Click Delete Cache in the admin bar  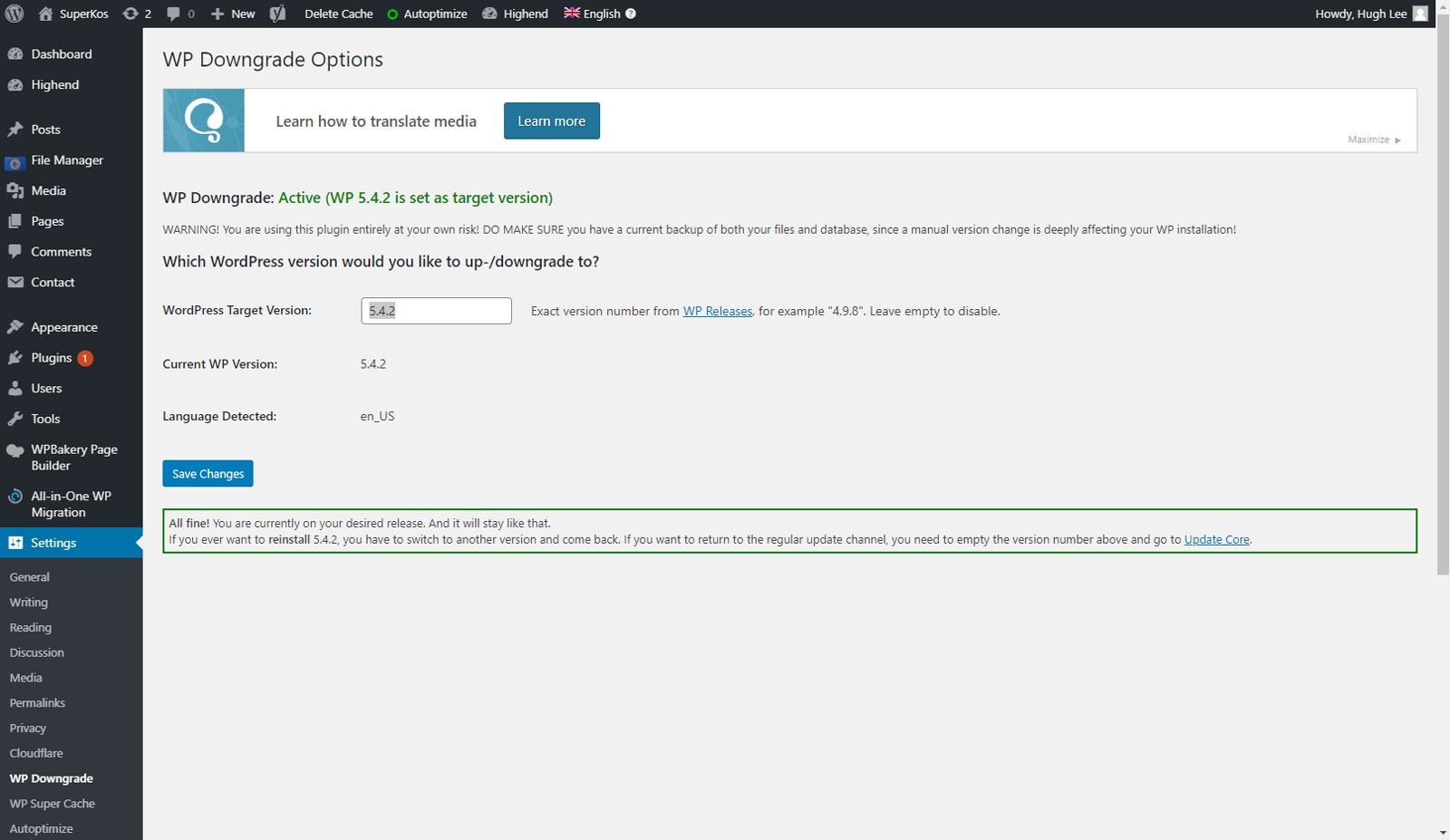[339, 14]
